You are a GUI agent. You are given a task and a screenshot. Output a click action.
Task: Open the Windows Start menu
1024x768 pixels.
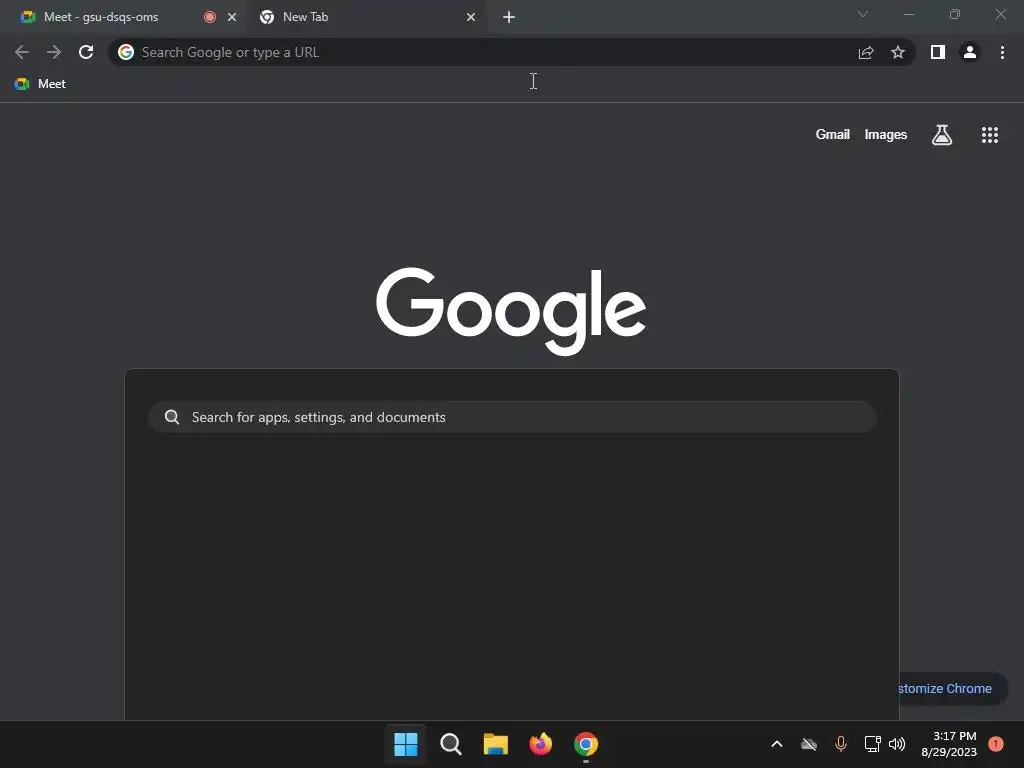pos(406,744)
